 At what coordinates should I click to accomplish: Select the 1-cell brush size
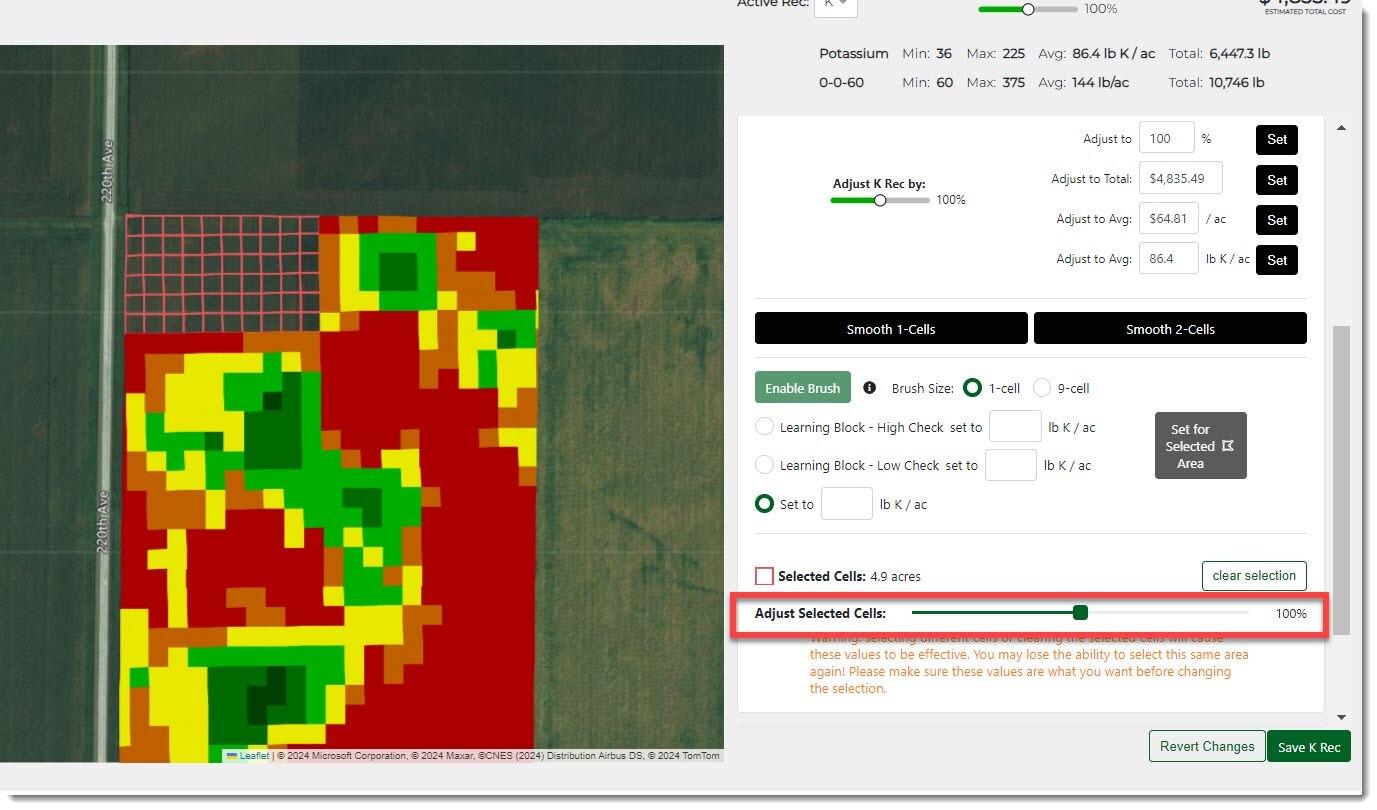(x=973, y=388)
